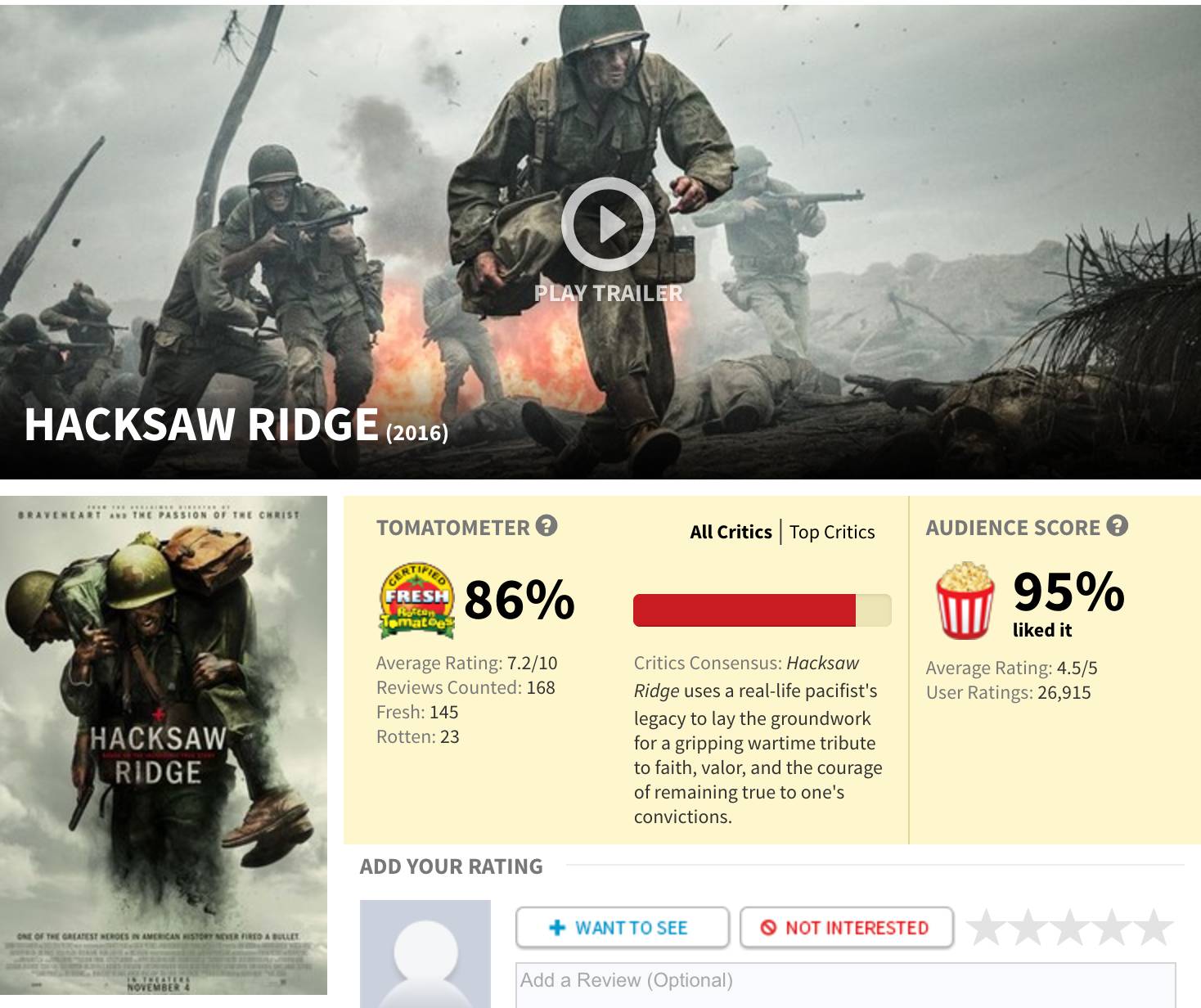Open the Hacksaw Ridge poster thumbnail
1201x1008 pixels.
point(164,745)
